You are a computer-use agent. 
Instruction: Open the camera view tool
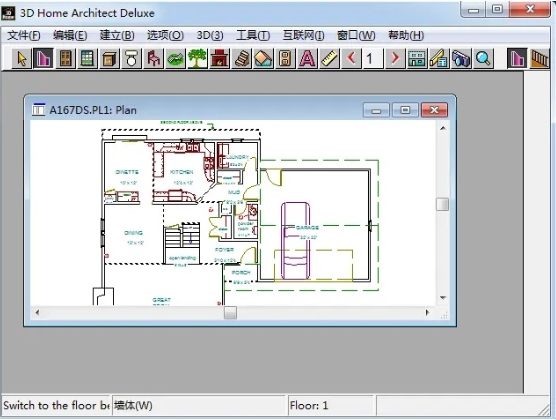coord(461,59)
